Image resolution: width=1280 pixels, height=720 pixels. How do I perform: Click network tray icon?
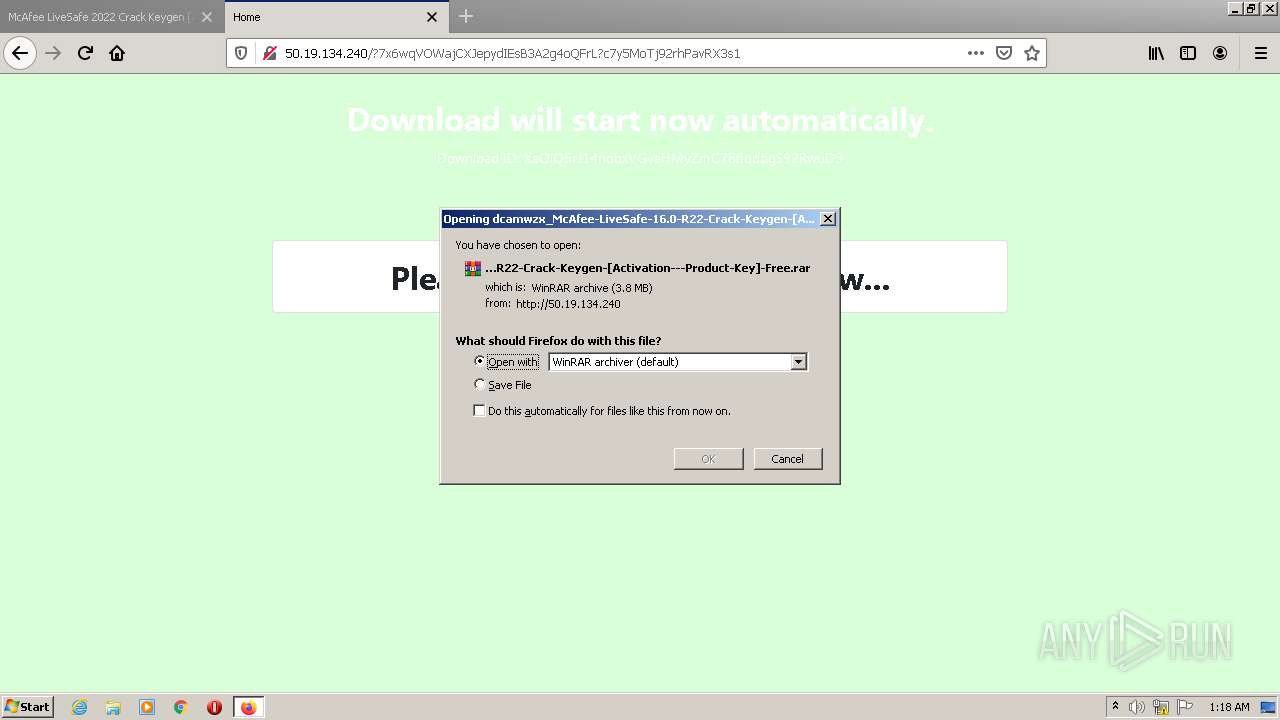tap(1161, 707)
